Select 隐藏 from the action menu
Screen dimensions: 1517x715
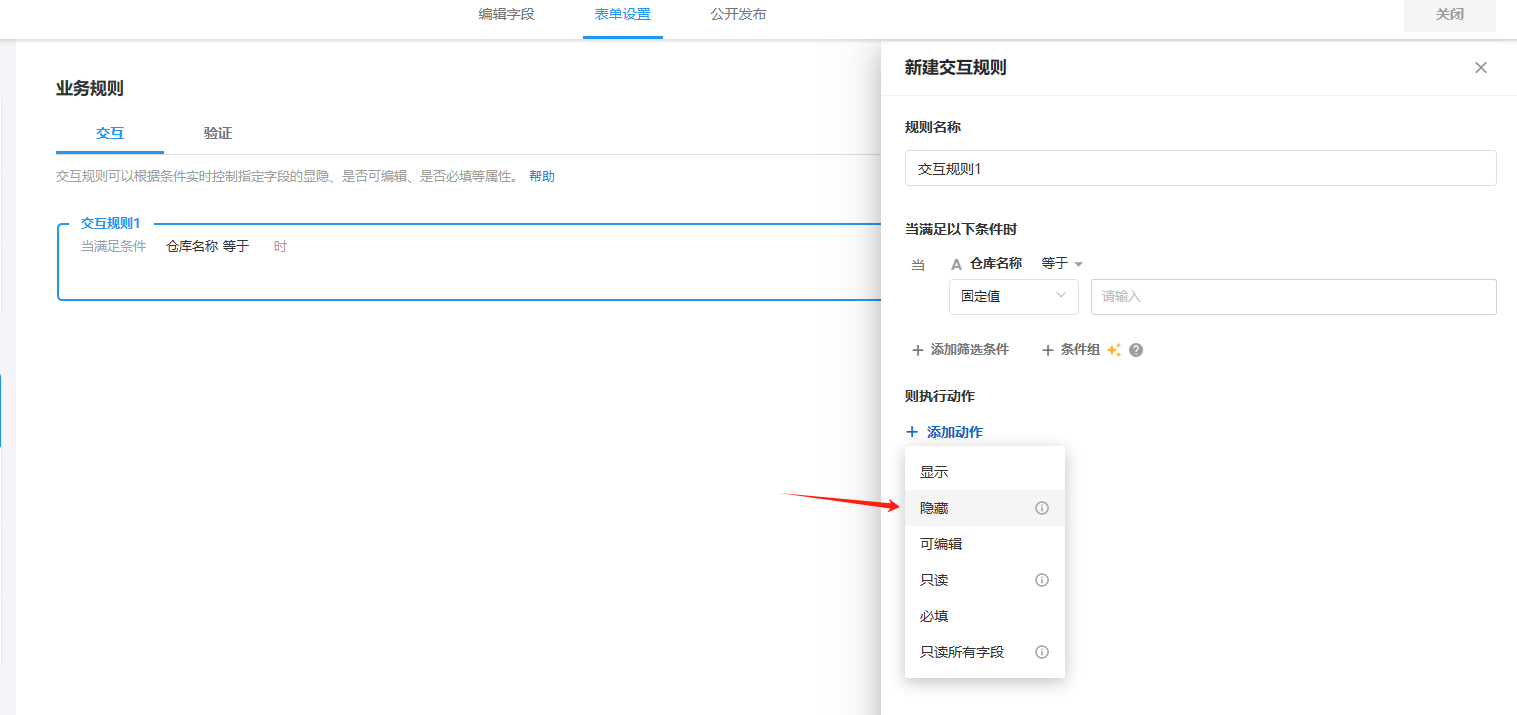pyautogui.click(x=934, y=508)
